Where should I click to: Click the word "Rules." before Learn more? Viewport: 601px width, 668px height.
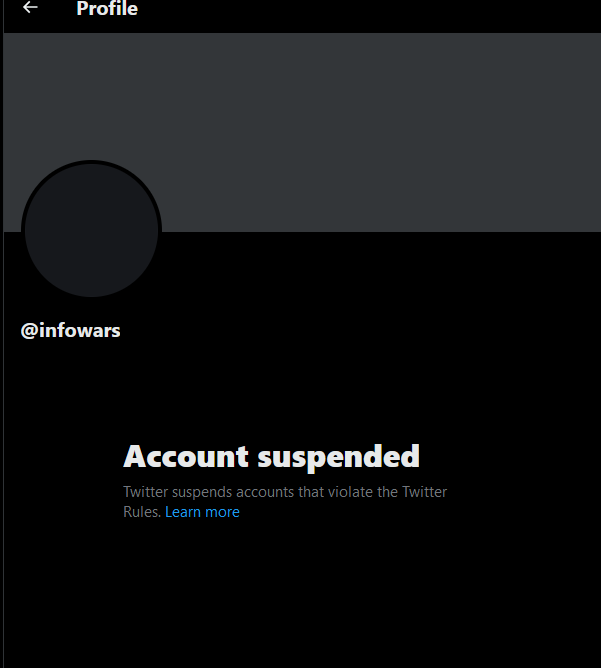click(x=142, y=512)
